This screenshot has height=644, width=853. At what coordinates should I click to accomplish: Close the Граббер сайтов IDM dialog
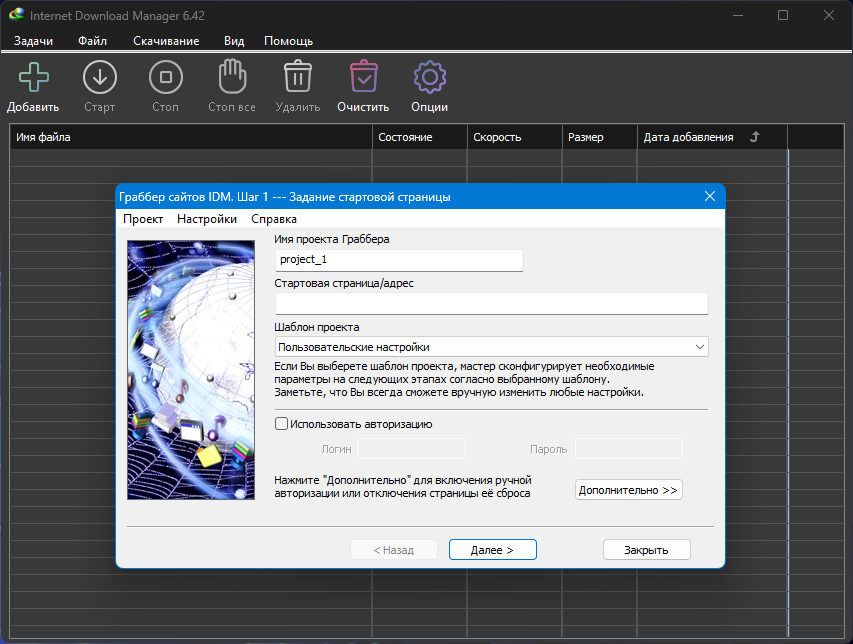click(710, 196)
